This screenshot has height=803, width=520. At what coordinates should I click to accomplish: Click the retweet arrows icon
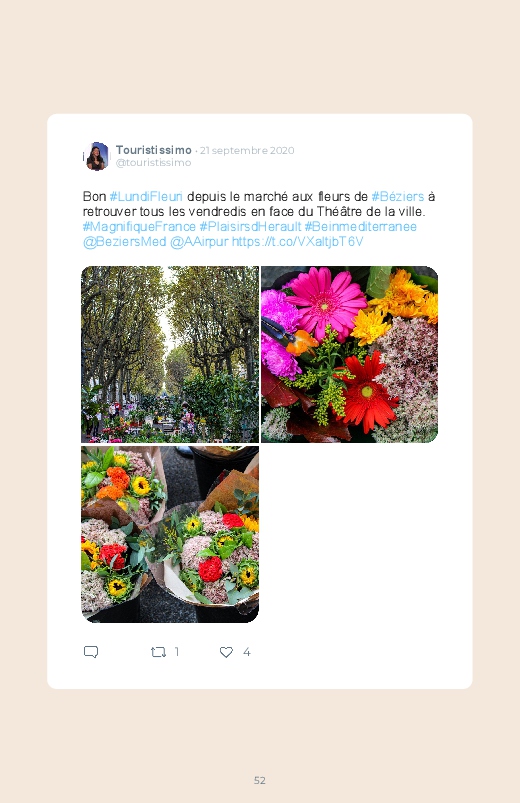(x=158, y=652)
